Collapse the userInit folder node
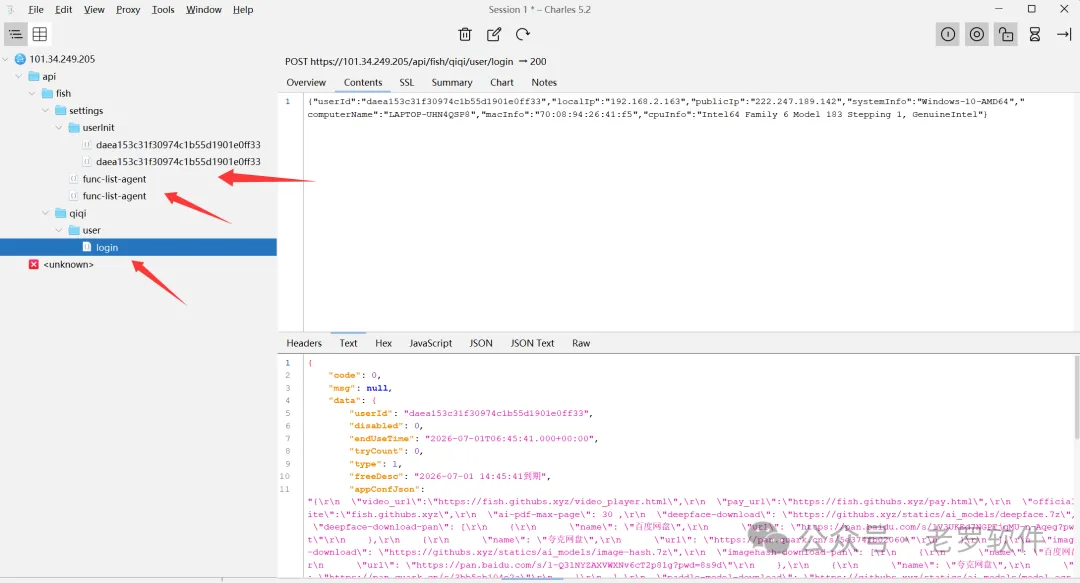Viewport: 1080px width, 583px height. [x=59, y=127]
